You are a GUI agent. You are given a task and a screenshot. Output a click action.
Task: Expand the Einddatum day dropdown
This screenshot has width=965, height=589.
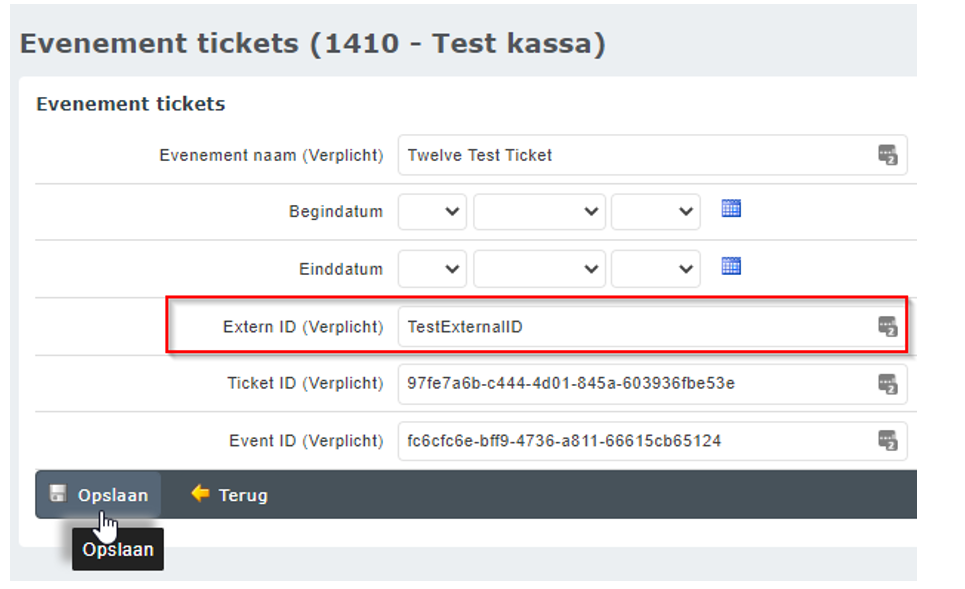[x=432, y=269]
